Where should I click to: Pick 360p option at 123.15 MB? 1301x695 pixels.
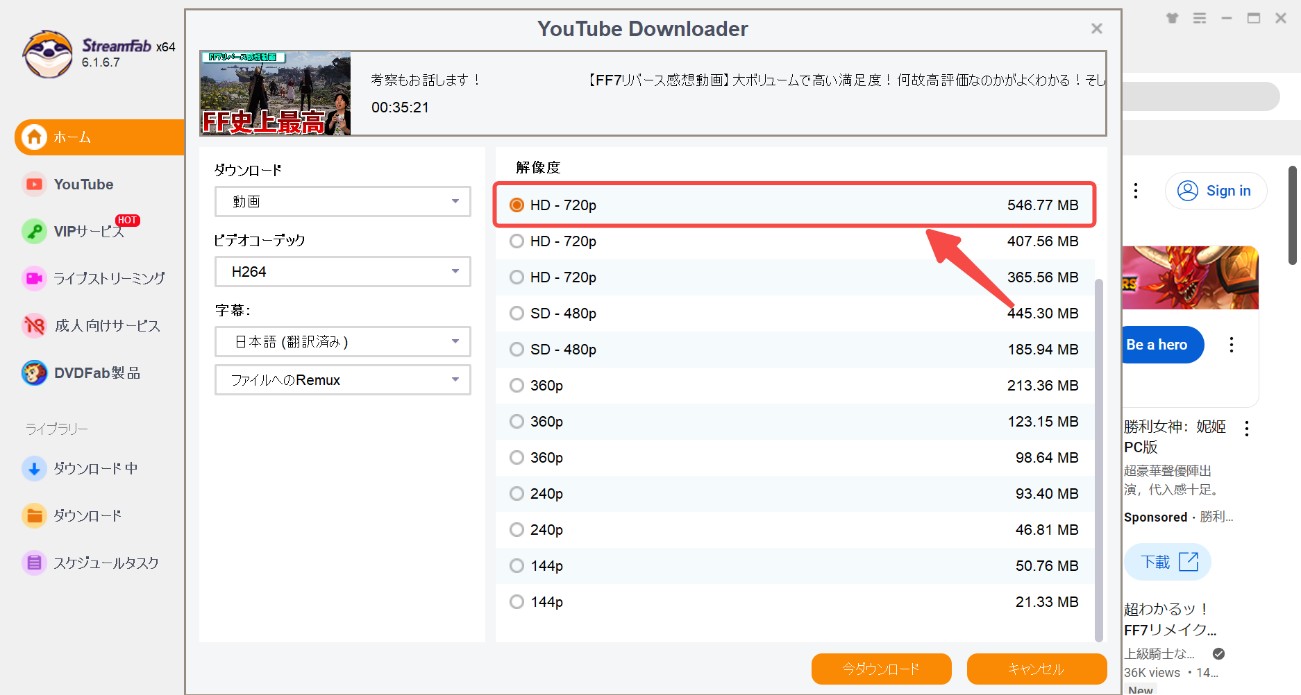pos(795,421)
